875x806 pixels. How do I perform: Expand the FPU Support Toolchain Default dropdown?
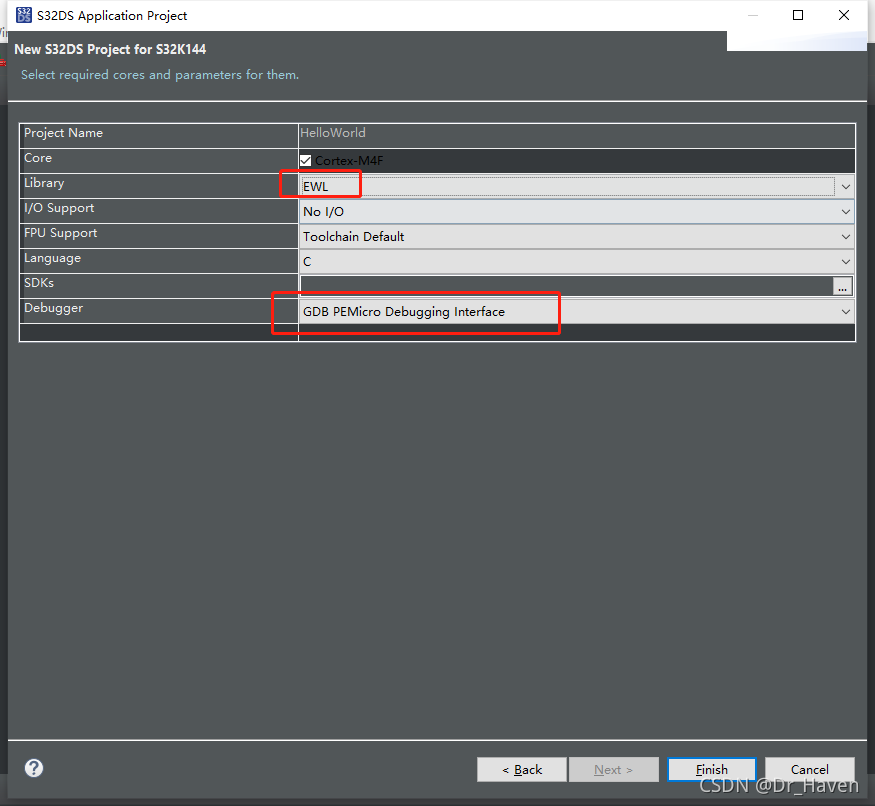pyautogui.click(x=576, y=237)
